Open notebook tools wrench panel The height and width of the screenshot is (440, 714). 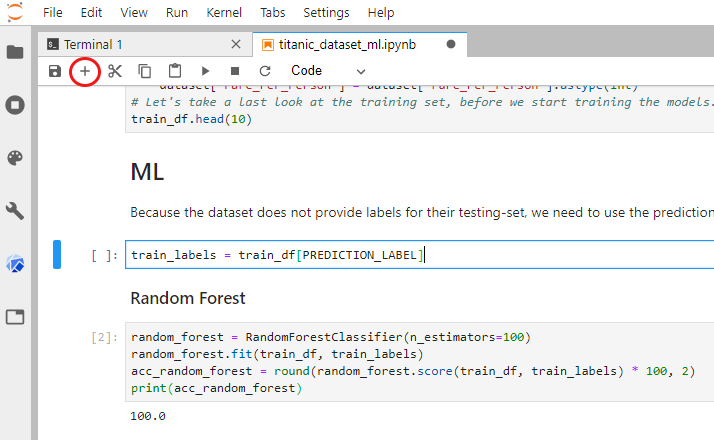[x=15, y=211]
